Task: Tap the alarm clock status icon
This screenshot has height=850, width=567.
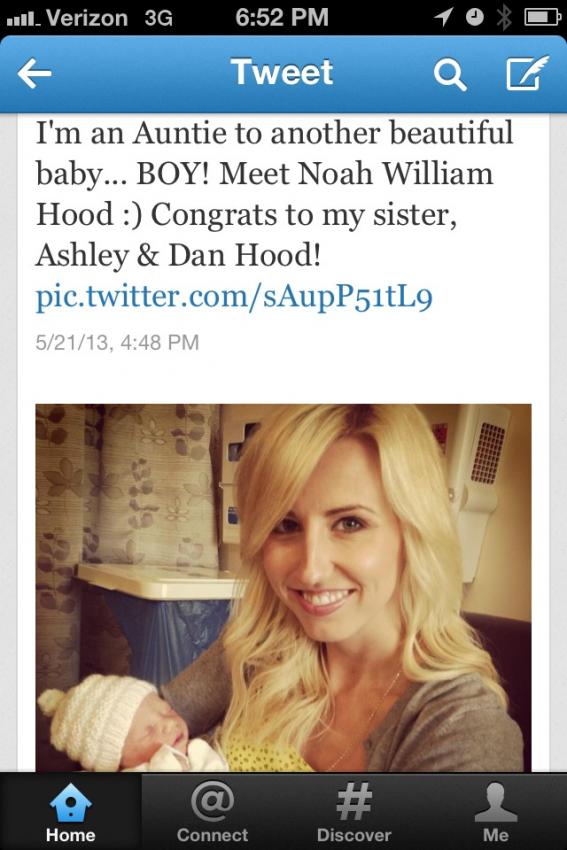Action: pyautogui.click(x=475, y=18)
